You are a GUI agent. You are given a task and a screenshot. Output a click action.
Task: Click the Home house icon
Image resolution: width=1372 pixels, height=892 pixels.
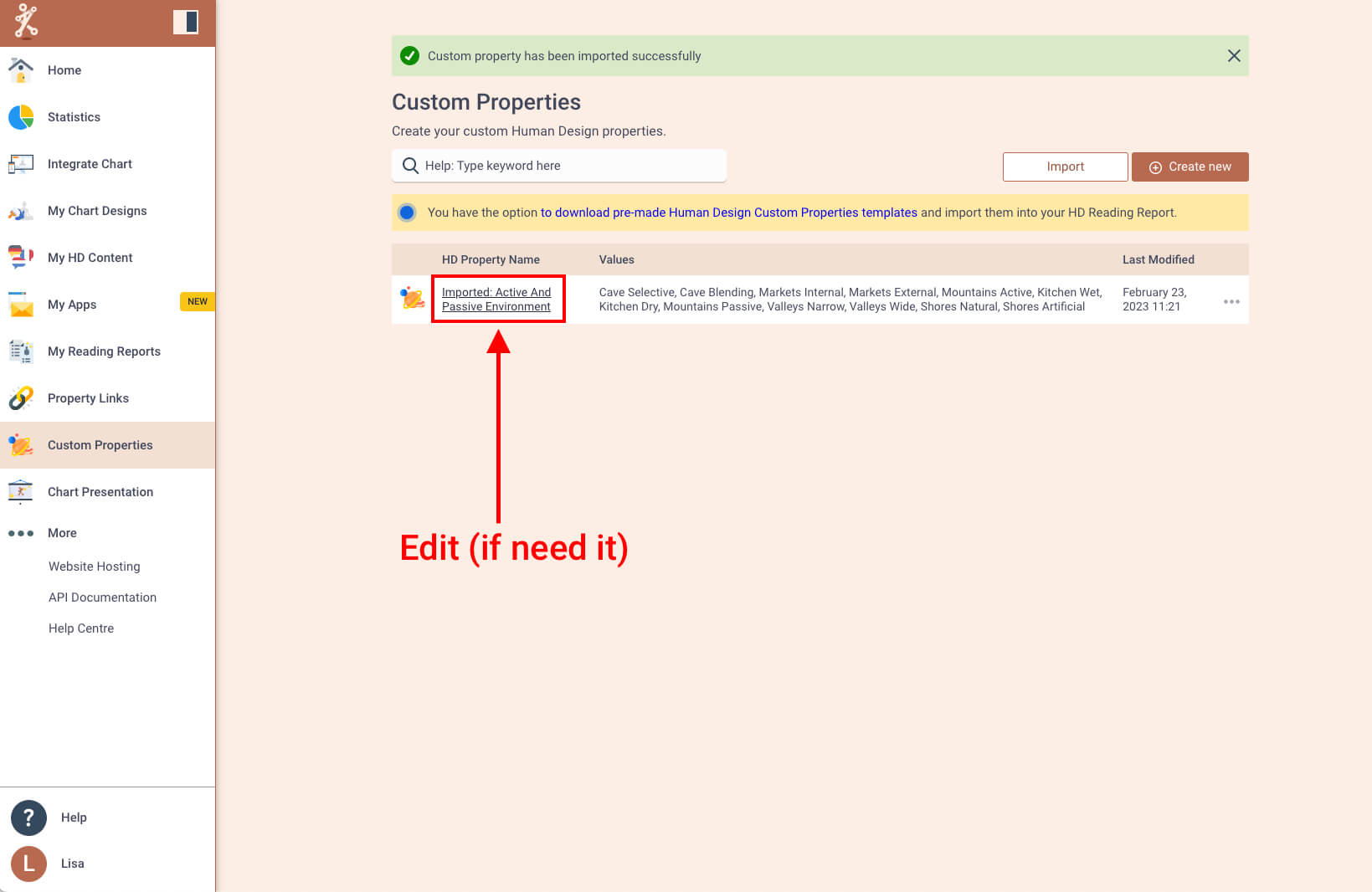21,70
